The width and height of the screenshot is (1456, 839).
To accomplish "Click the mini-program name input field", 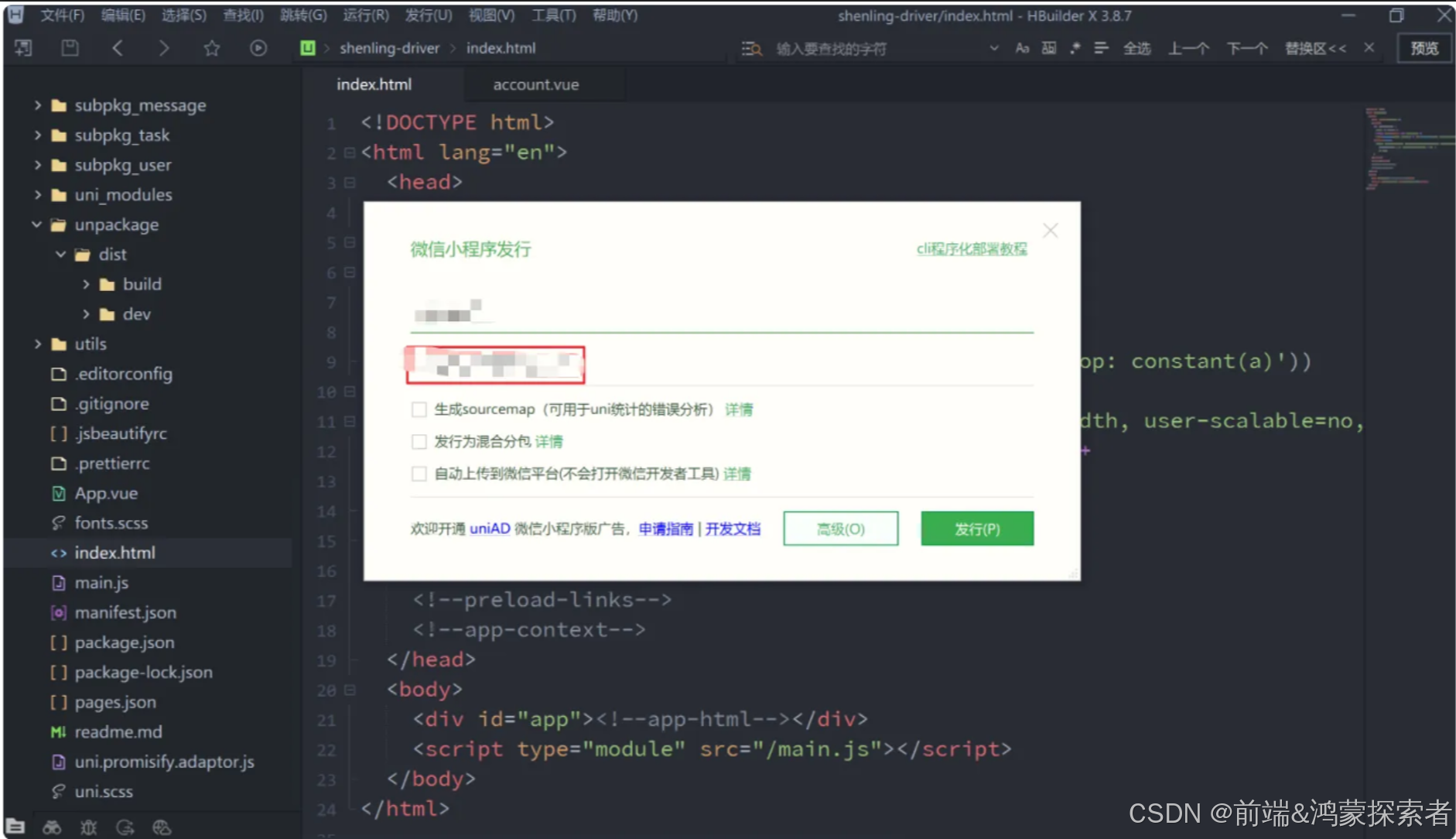I will (722, 313).
